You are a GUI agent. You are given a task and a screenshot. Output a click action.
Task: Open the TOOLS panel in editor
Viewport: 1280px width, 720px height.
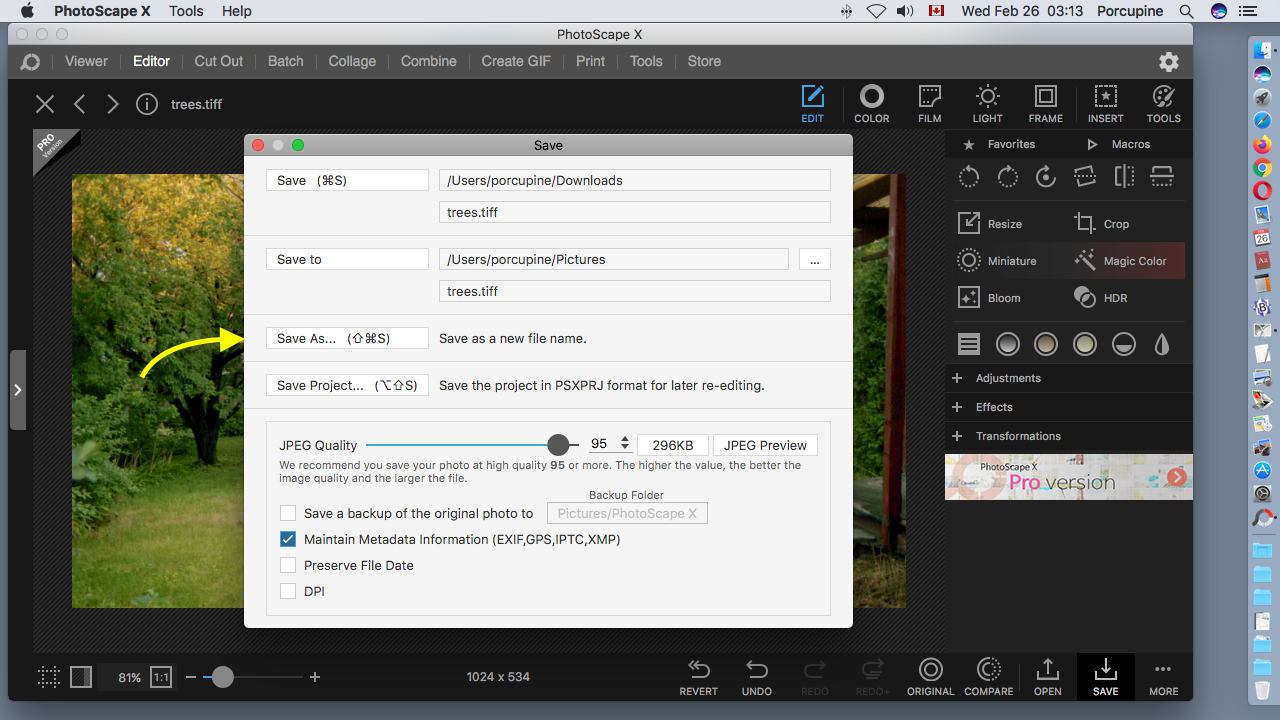pos(1164,104)
